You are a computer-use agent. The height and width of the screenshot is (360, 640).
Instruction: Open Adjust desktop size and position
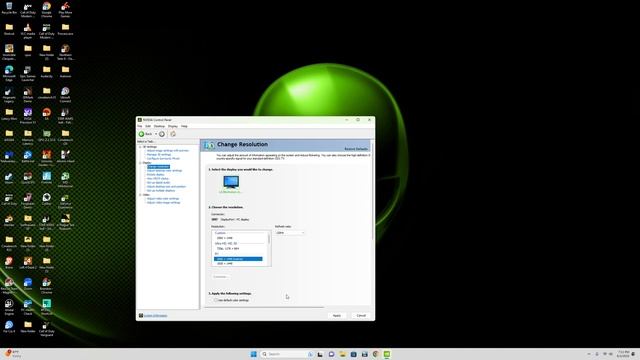pos(166,187)
